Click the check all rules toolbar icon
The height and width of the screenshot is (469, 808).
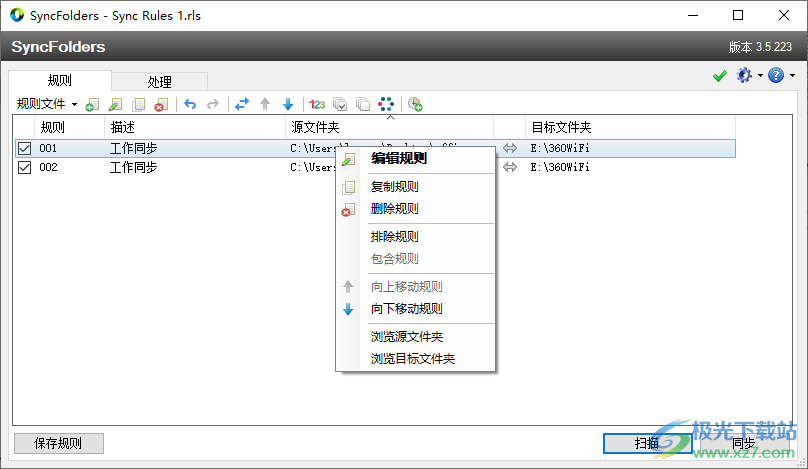pyautogui.click(x=340, y=105)
